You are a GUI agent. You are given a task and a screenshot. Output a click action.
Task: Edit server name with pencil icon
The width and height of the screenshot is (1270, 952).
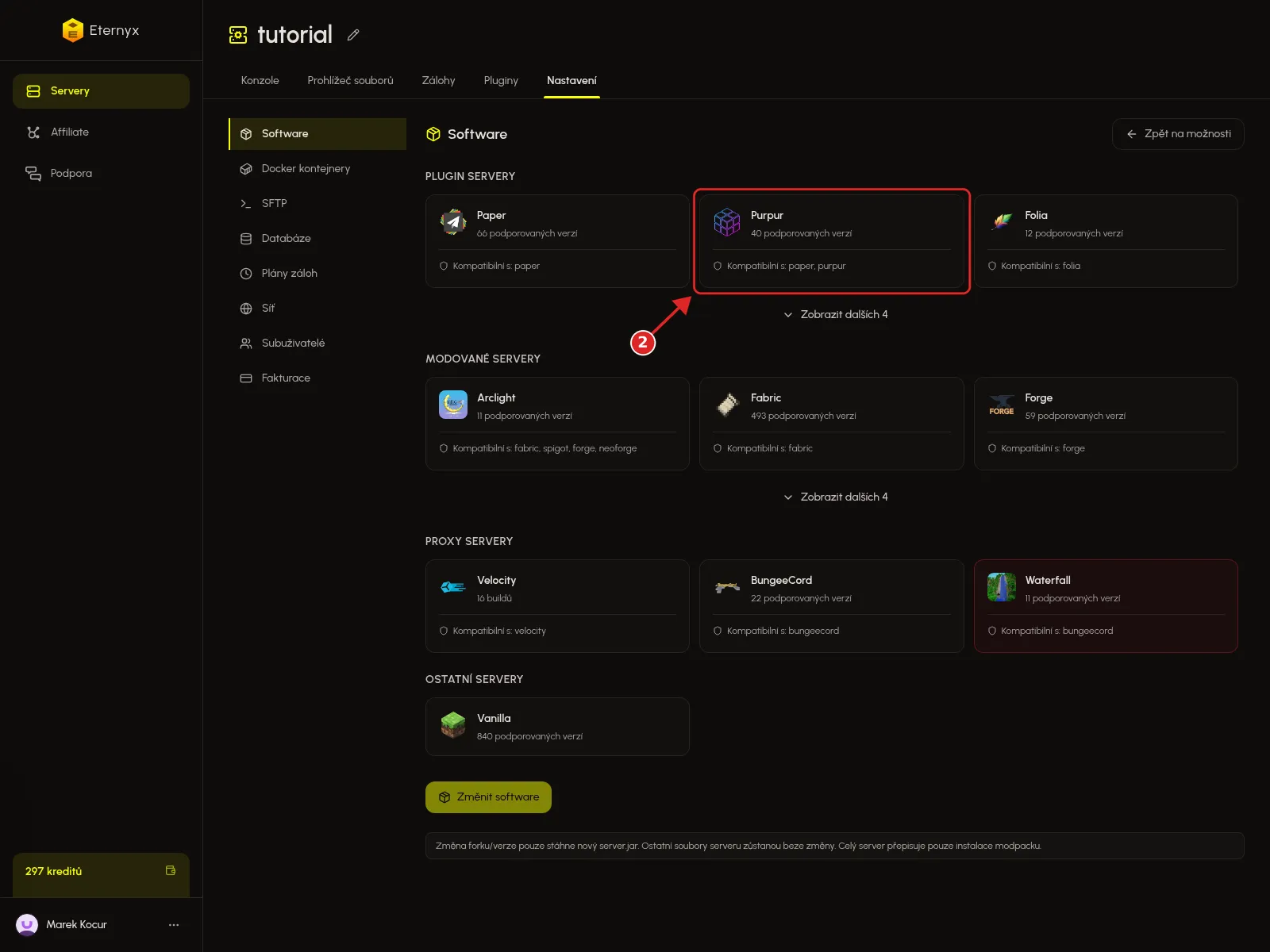353,35
